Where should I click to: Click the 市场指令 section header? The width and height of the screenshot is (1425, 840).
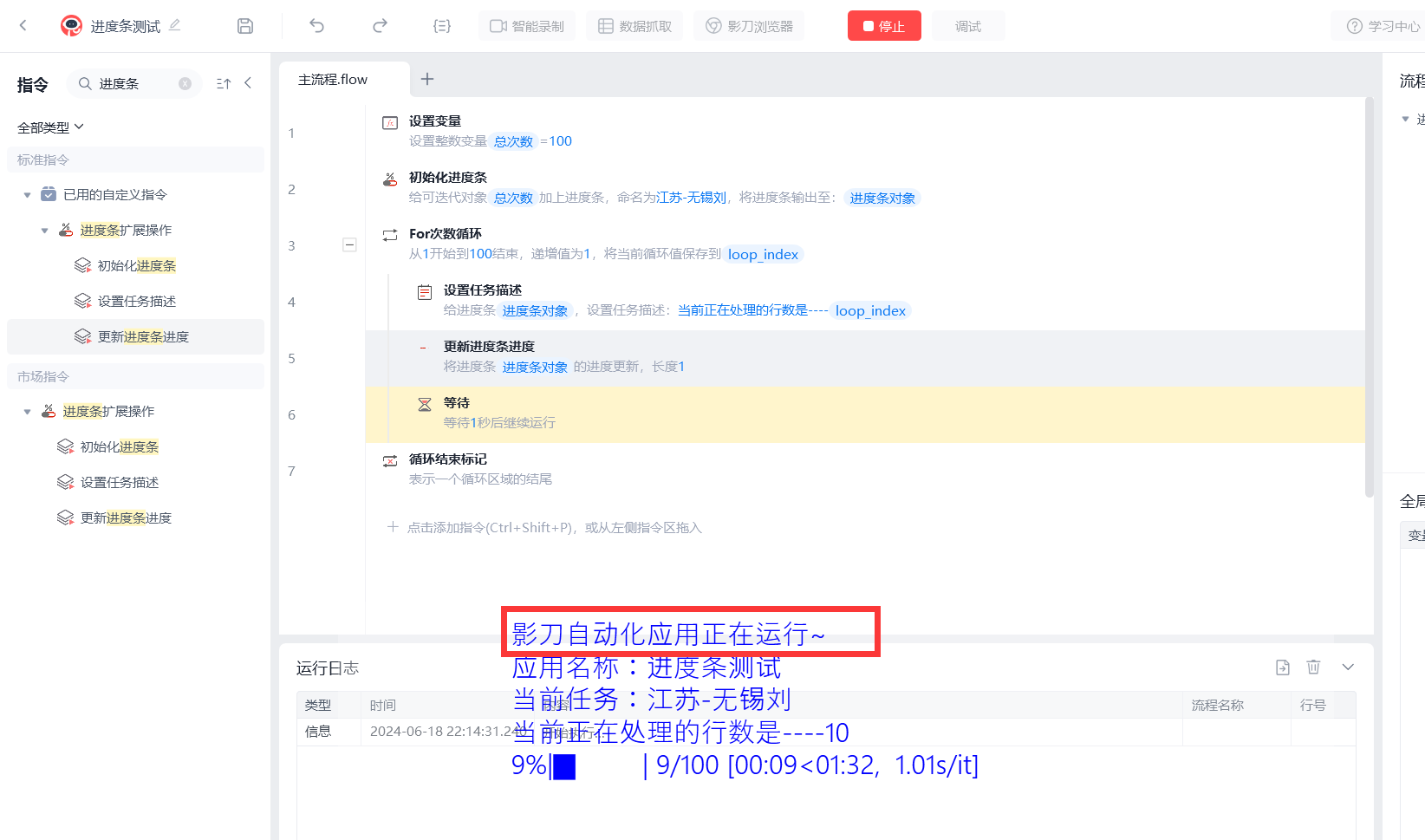135,376
